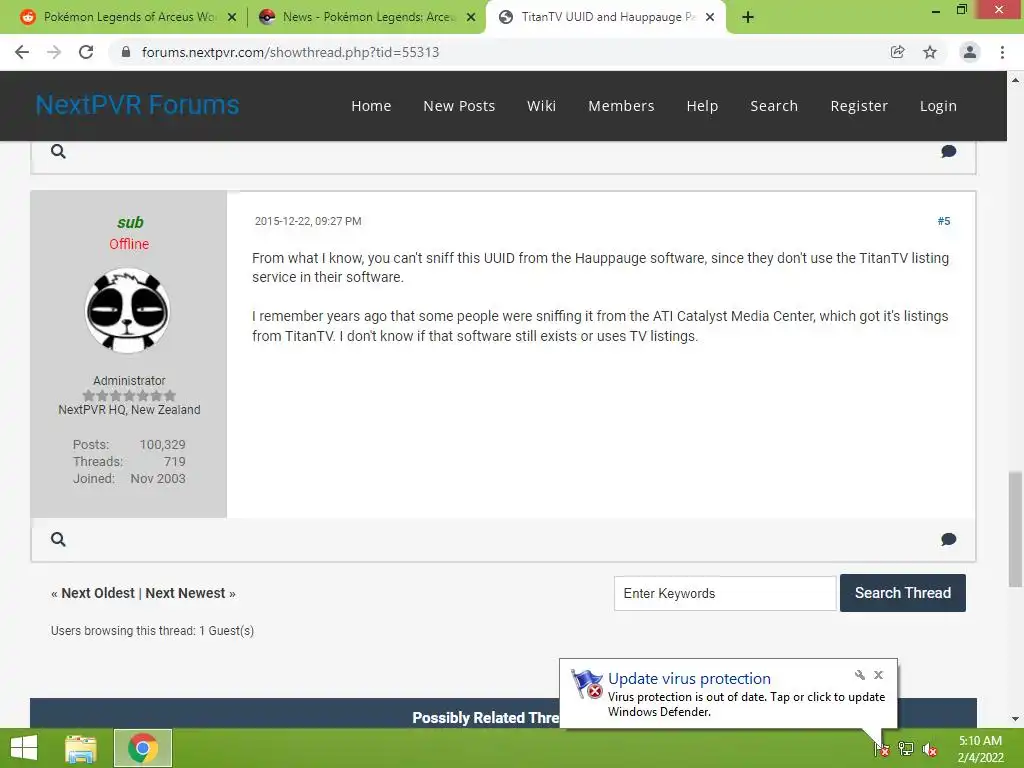Click the scrollbar down arrow

(x=1015, y=719)
